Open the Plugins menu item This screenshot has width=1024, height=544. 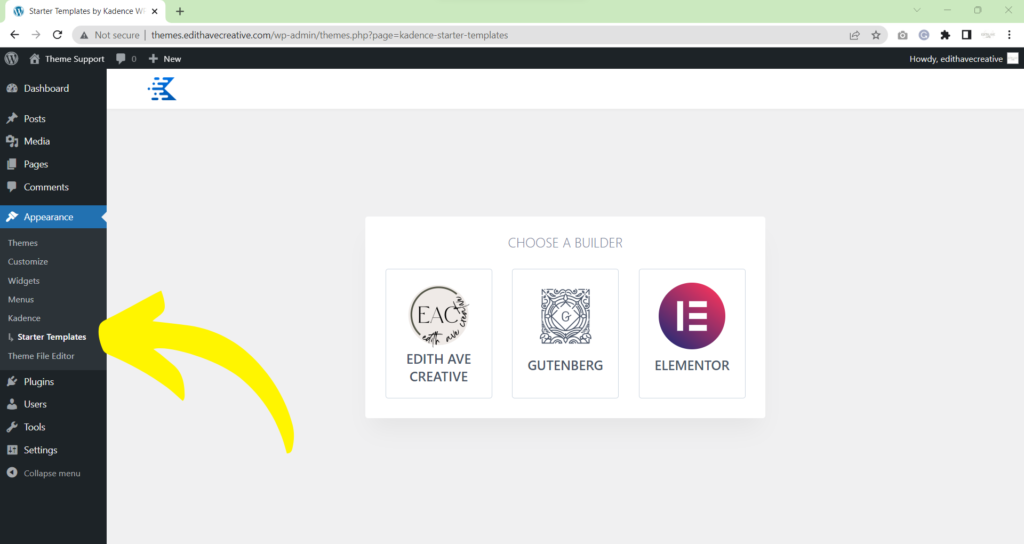pos(39,382)
